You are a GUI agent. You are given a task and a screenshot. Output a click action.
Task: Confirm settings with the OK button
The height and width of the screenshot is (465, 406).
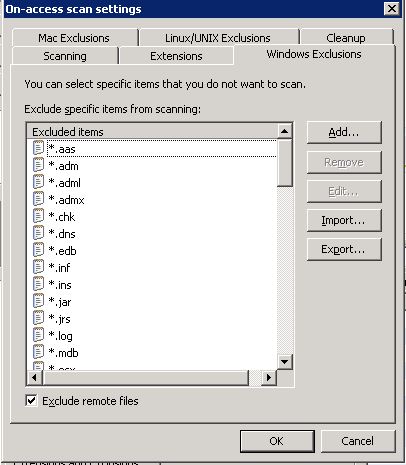coord(277,441)
